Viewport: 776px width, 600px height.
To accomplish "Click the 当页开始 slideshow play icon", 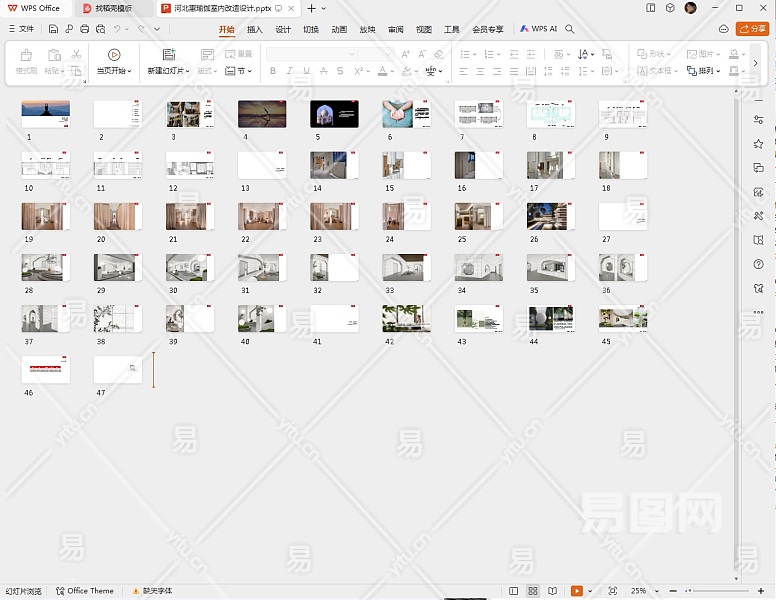I will 114,55.
